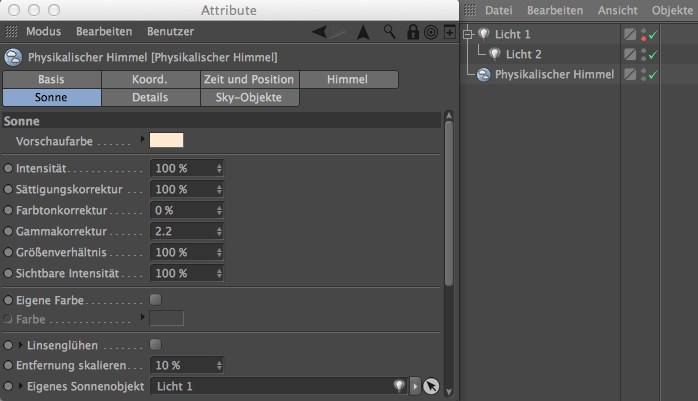Image resolution: width=698 pixels, height=401 pixels.
Task: Click the Vorschaufarbe color swatch
Action: point(167,141)
